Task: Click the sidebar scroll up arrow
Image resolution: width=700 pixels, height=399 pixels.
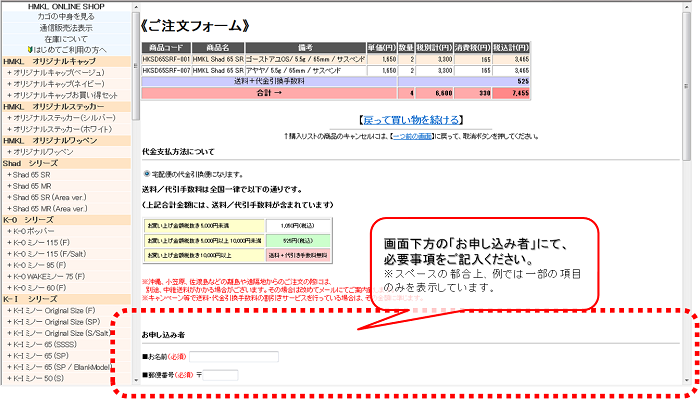Action: tap(136, 8)
